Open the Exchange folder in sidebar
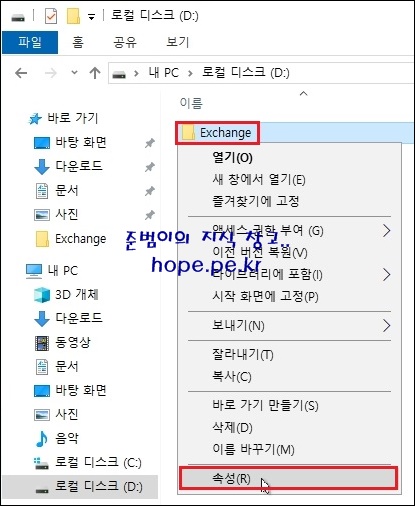 (x=80, y=239)
